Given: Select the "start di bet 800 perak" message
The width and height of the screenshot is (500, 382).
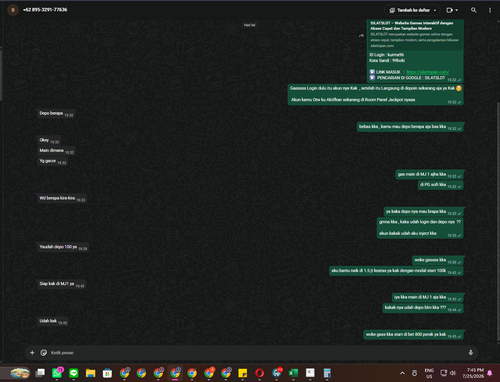Looking at the screenshot, I should (413, 335).
